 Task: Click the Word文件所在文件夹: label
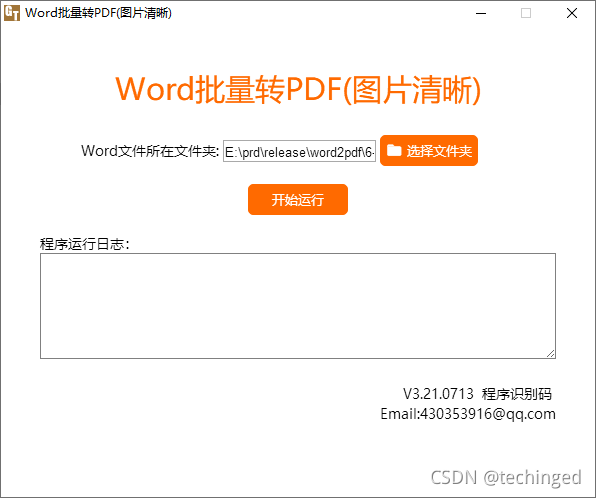click(x=150, y=151)
